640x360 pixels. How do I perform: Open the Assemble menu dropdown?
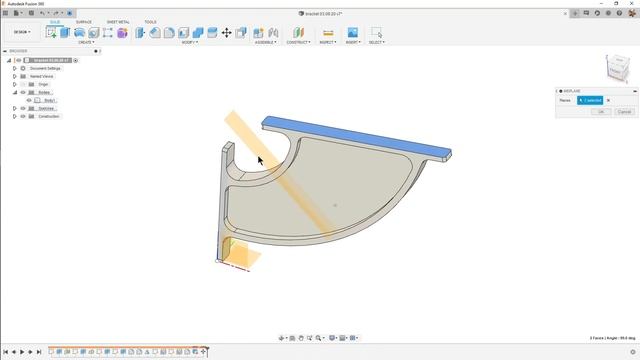pyautogui.click(x=266, y=42)
